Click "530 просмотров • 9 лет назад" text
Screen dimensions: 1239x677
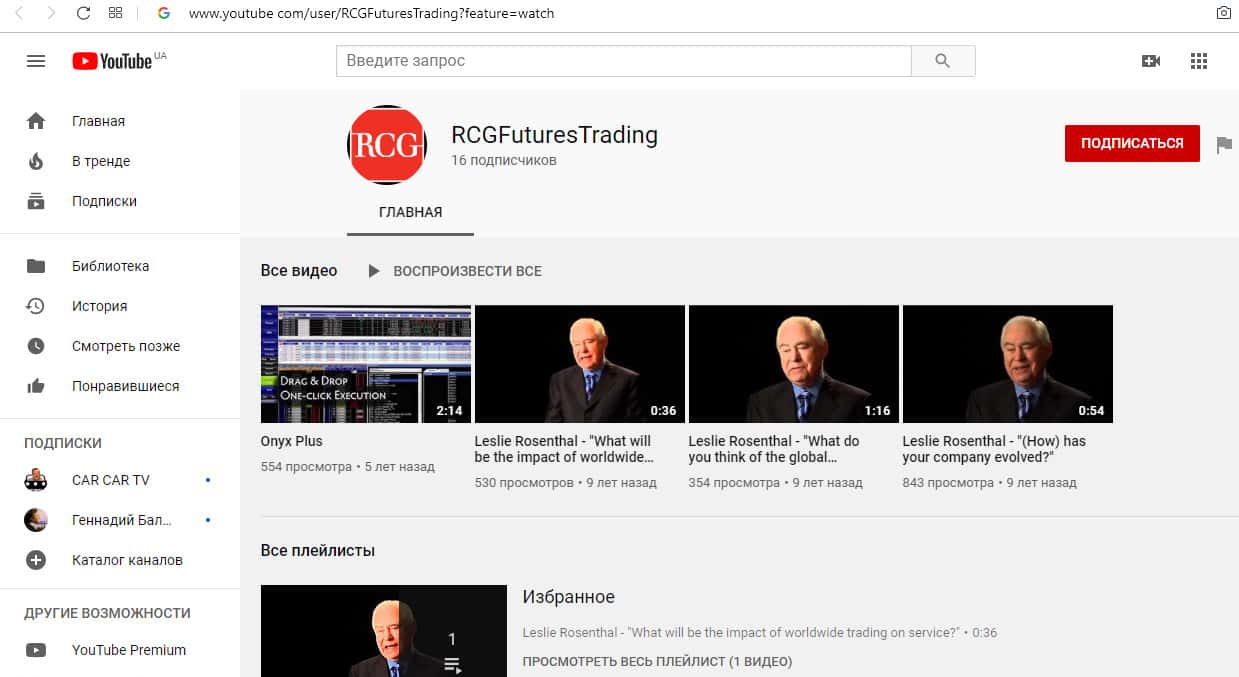coord(565,483)
